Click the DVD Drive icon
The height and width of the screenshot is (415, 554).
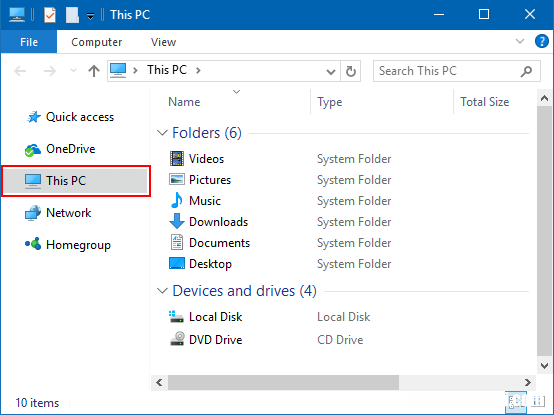(x=177, y=338)
